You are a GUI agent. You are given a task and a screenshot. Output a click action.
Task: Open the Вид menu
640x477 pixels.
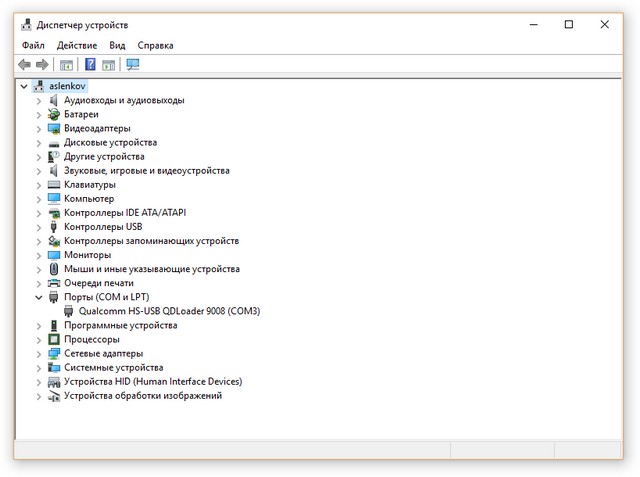click(x=117, y=45)
